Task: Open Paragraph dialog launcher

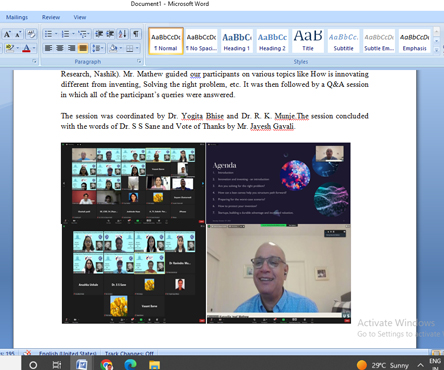Action: [139, 61]
